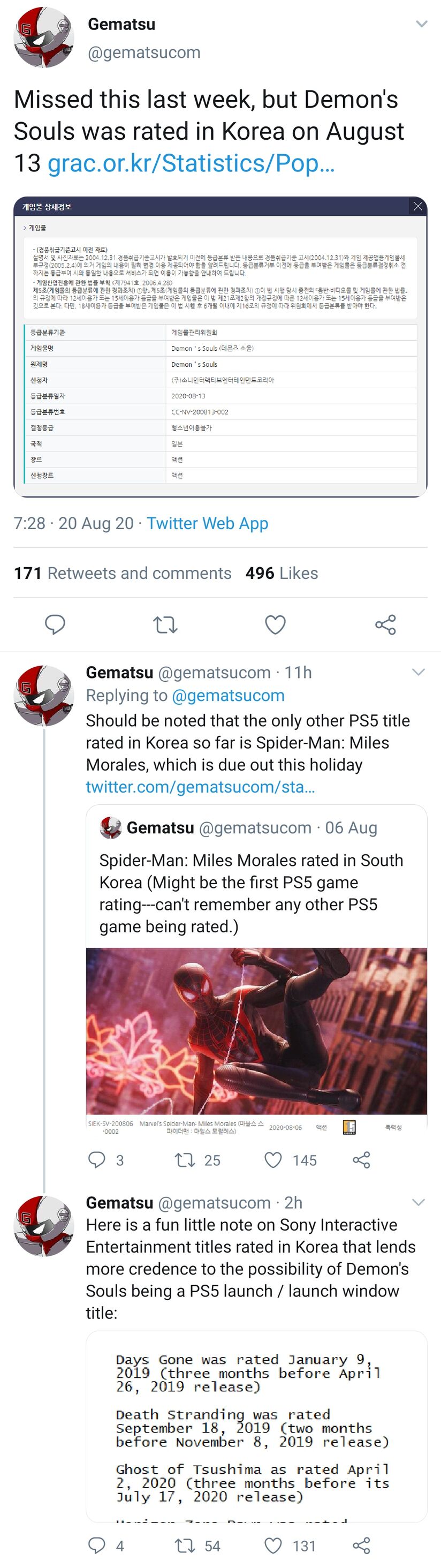Like the Spider-Man rating reply with 145 likes
441x1568 pixels.
273,1159
